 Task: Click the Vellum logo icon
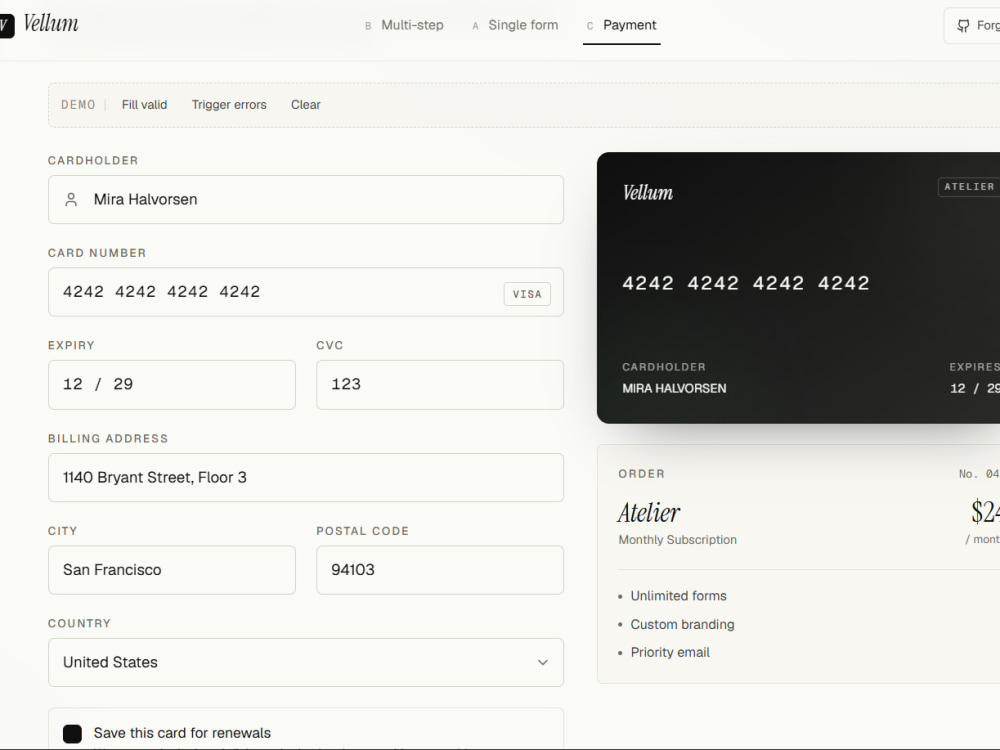click(6, 26)
